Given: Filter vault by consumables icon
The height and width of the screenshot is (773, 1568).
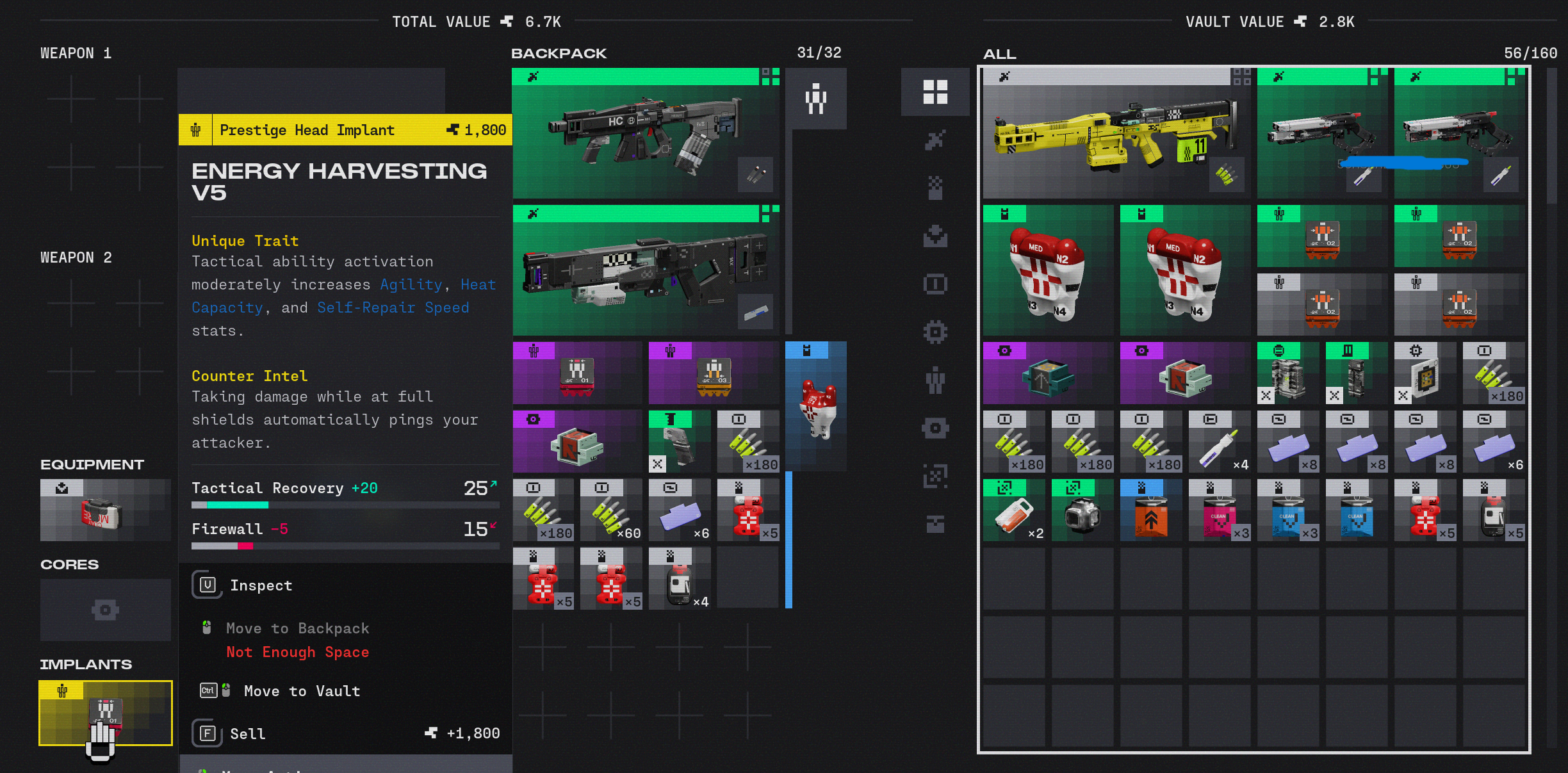Looking at the screenshot, I should 935,188.
